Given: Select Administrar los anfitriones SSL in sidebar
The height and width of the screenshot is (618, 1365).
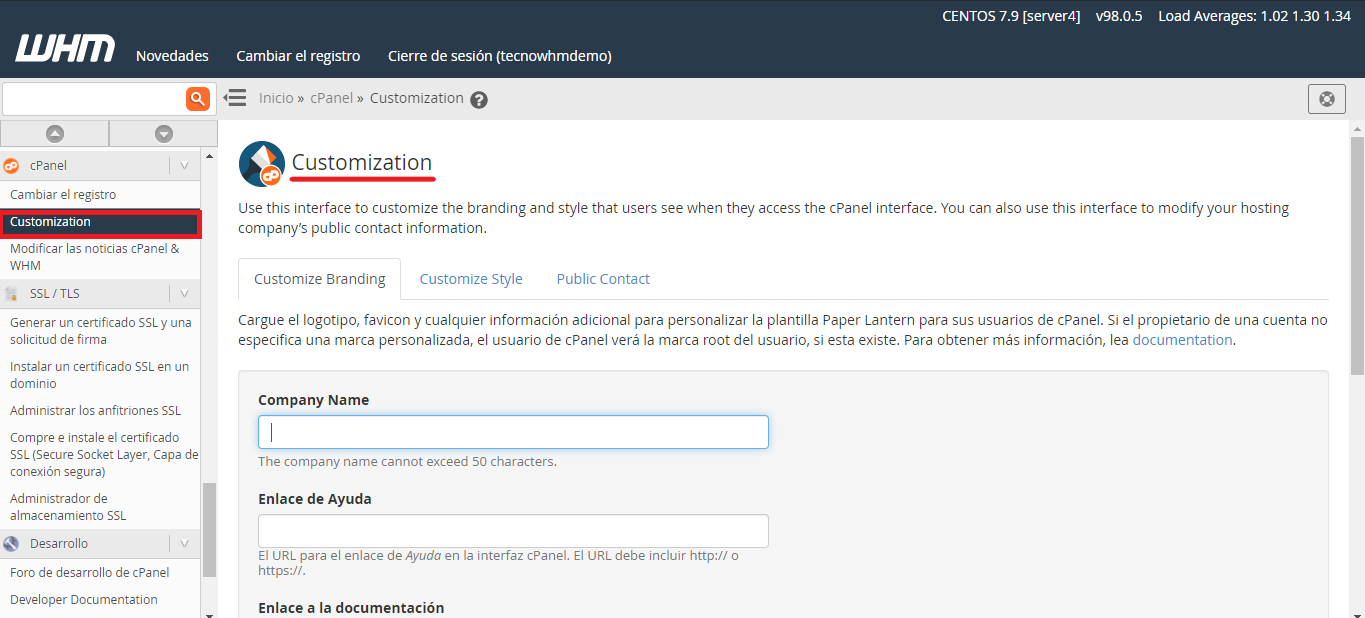Looking at the screenshot, I should pyautogui.click(x=95, y=410).
